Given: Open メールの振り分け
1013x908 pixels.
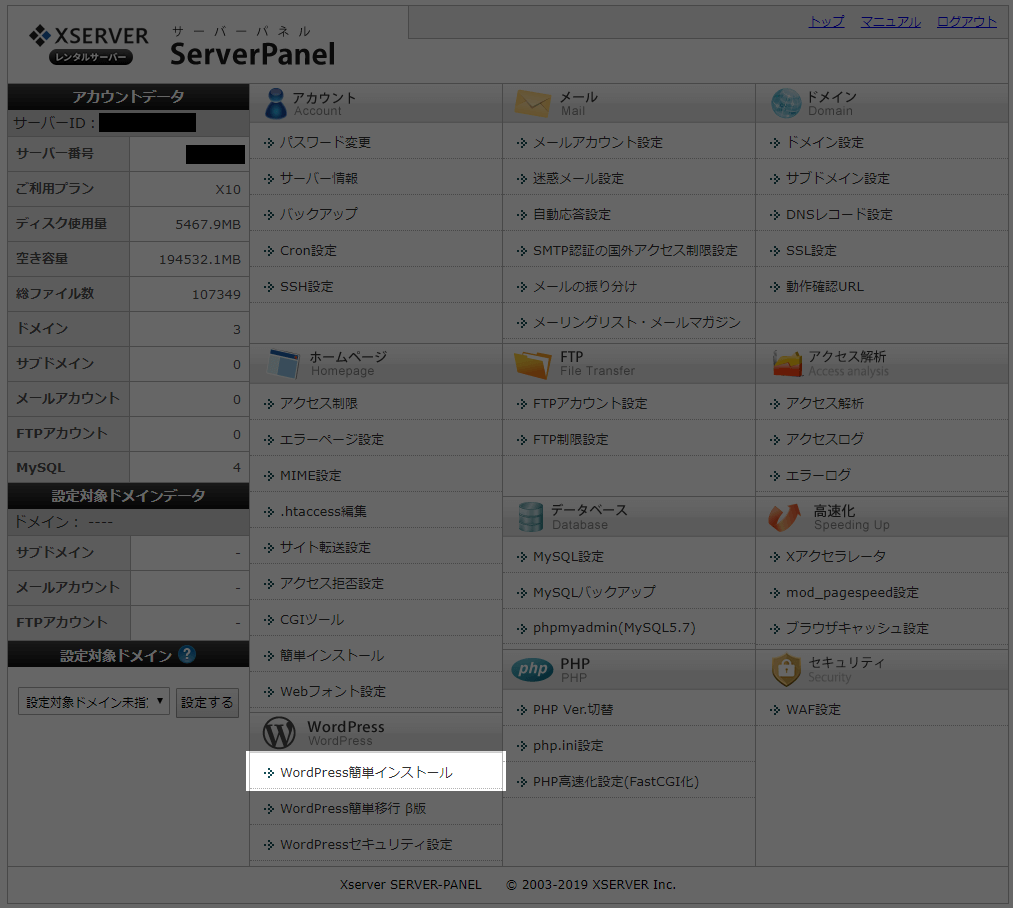Looking at the screenshot, I should (585, 286).
